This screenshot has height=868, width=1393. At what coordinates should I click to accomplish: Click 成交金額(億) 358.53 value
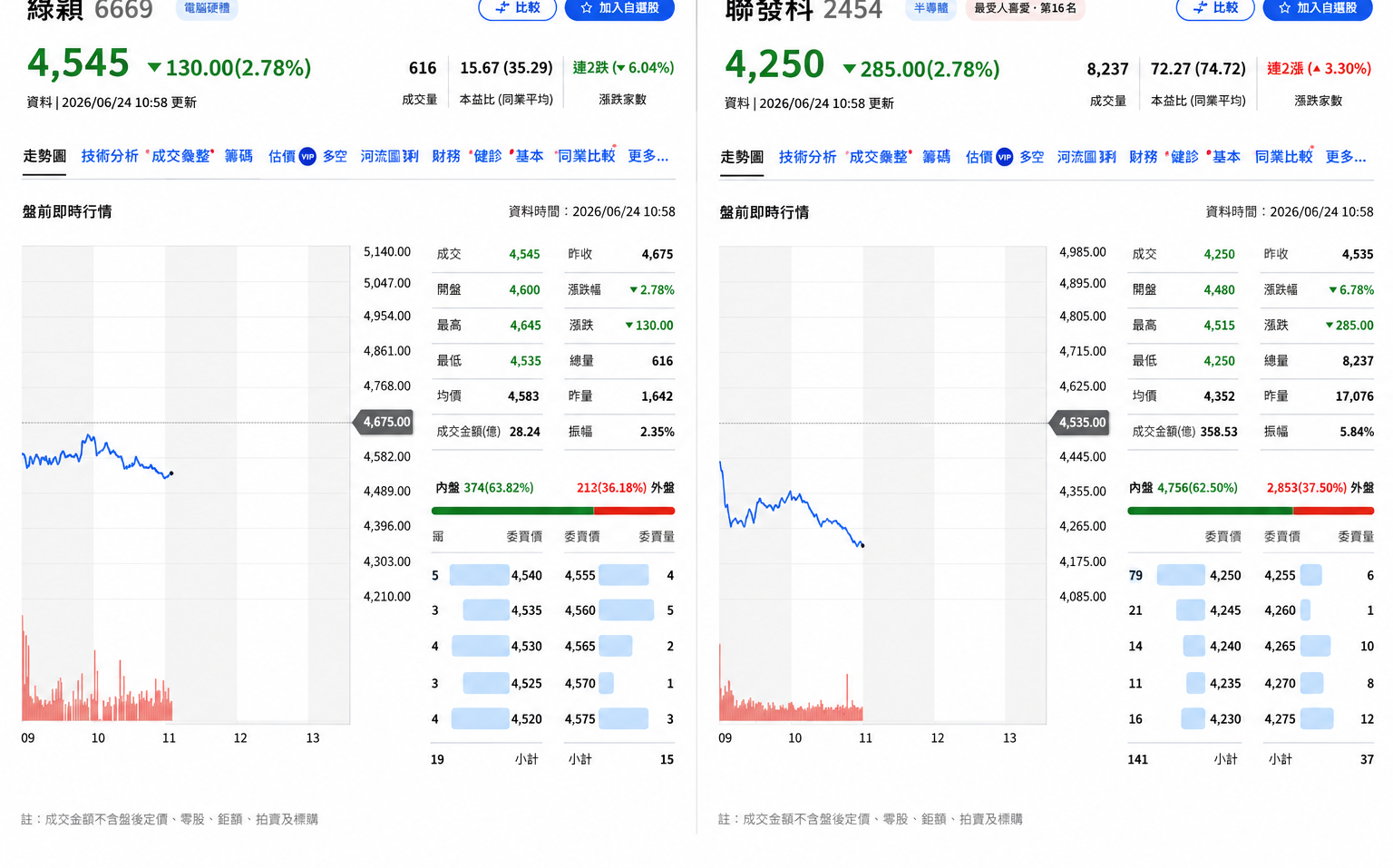[x=1219, y=432]
